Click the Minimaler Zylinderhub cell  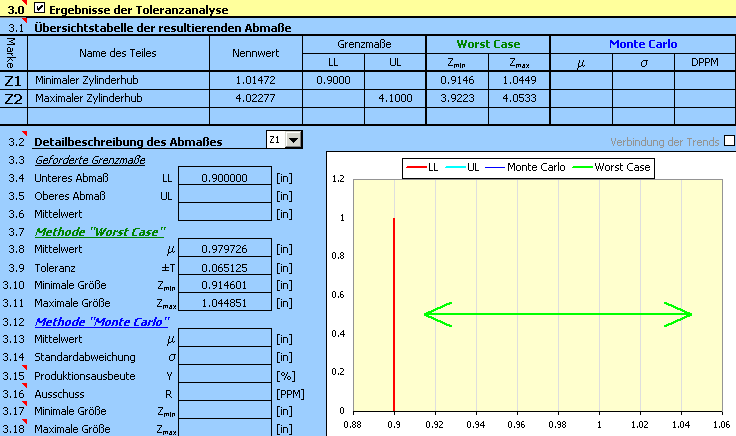pyautogui.click(x=118, y=80)
